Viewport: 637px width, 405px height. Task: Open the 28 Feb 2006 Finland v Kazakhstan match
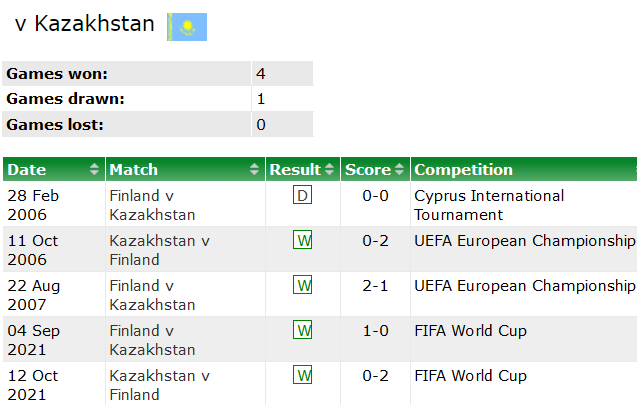[x=152, y=205]
